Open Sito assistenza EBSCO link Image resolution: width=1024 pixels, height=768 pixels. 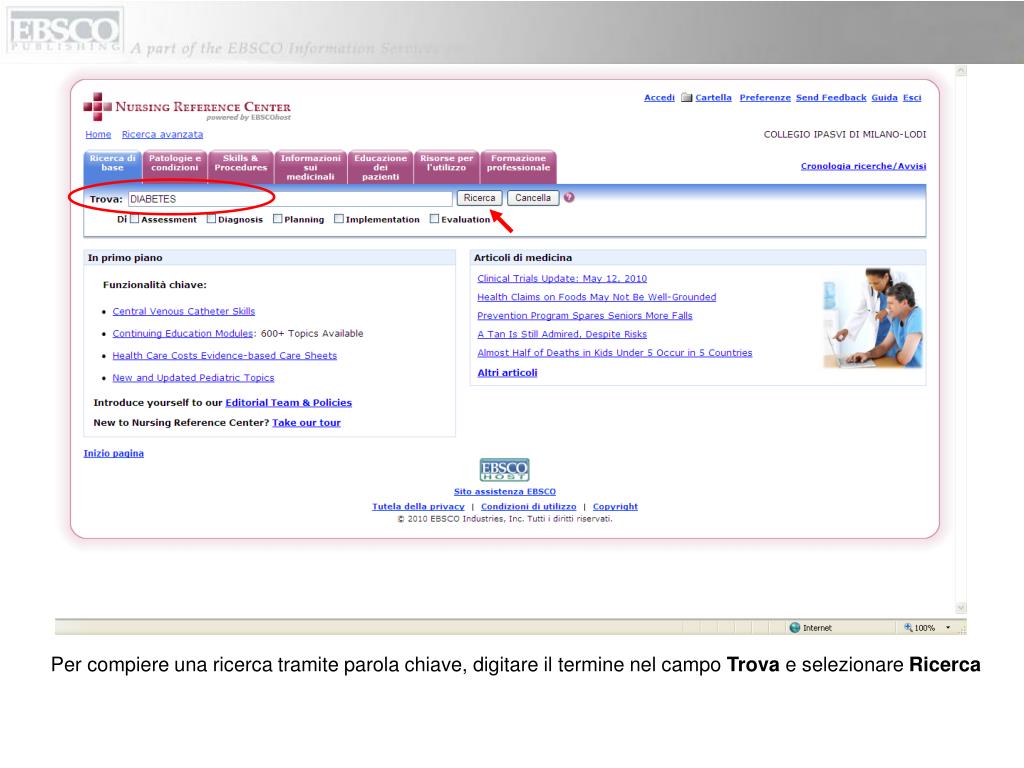[x=505, y=492]
